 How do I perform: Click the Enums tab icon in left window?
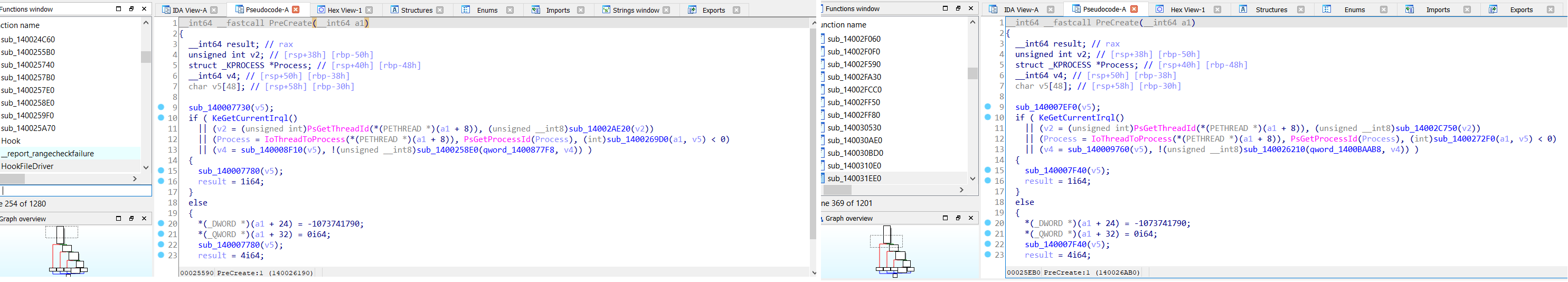466,10
